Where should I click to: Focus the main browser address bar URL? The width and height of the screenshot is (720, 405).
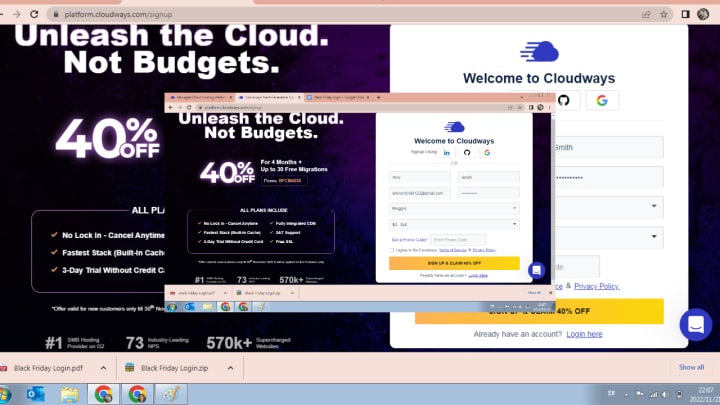pos(118,14)
